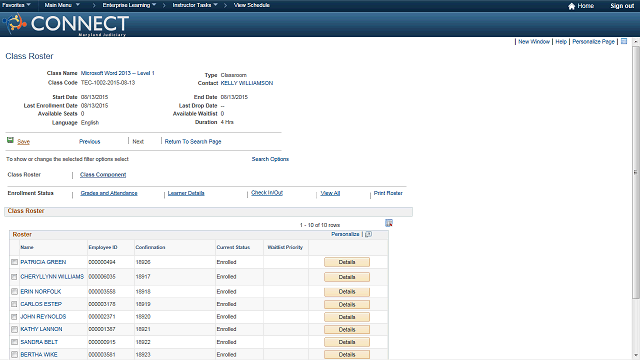
Task: Open the Instructor Tasks breadcrumb dropdown
Action: (x=195, y=5)
